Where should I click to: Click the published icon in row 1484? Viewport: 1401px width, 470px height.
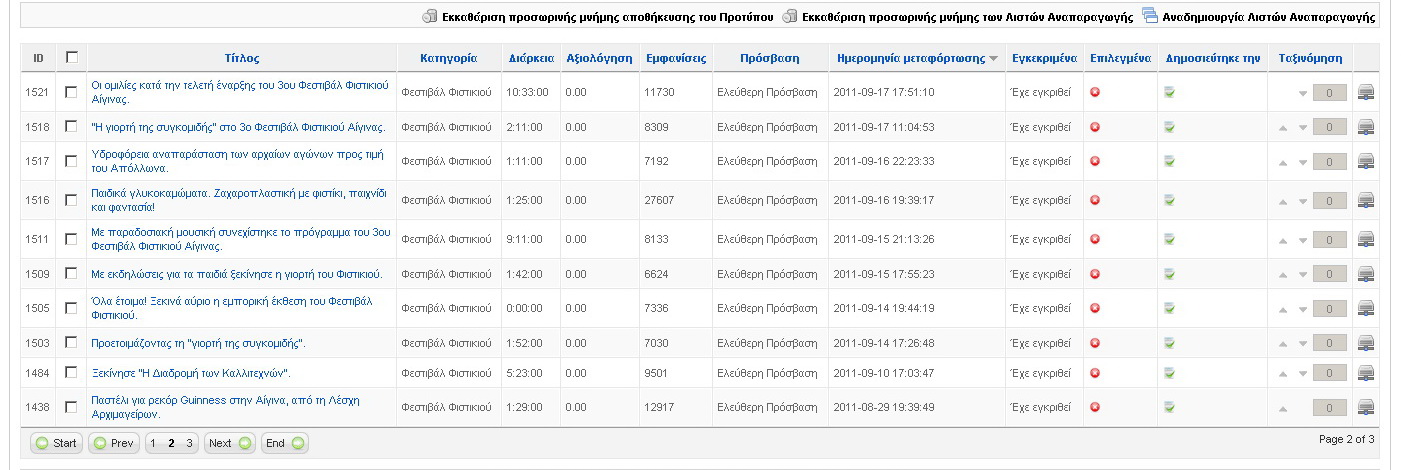(x=1169, y=374)
